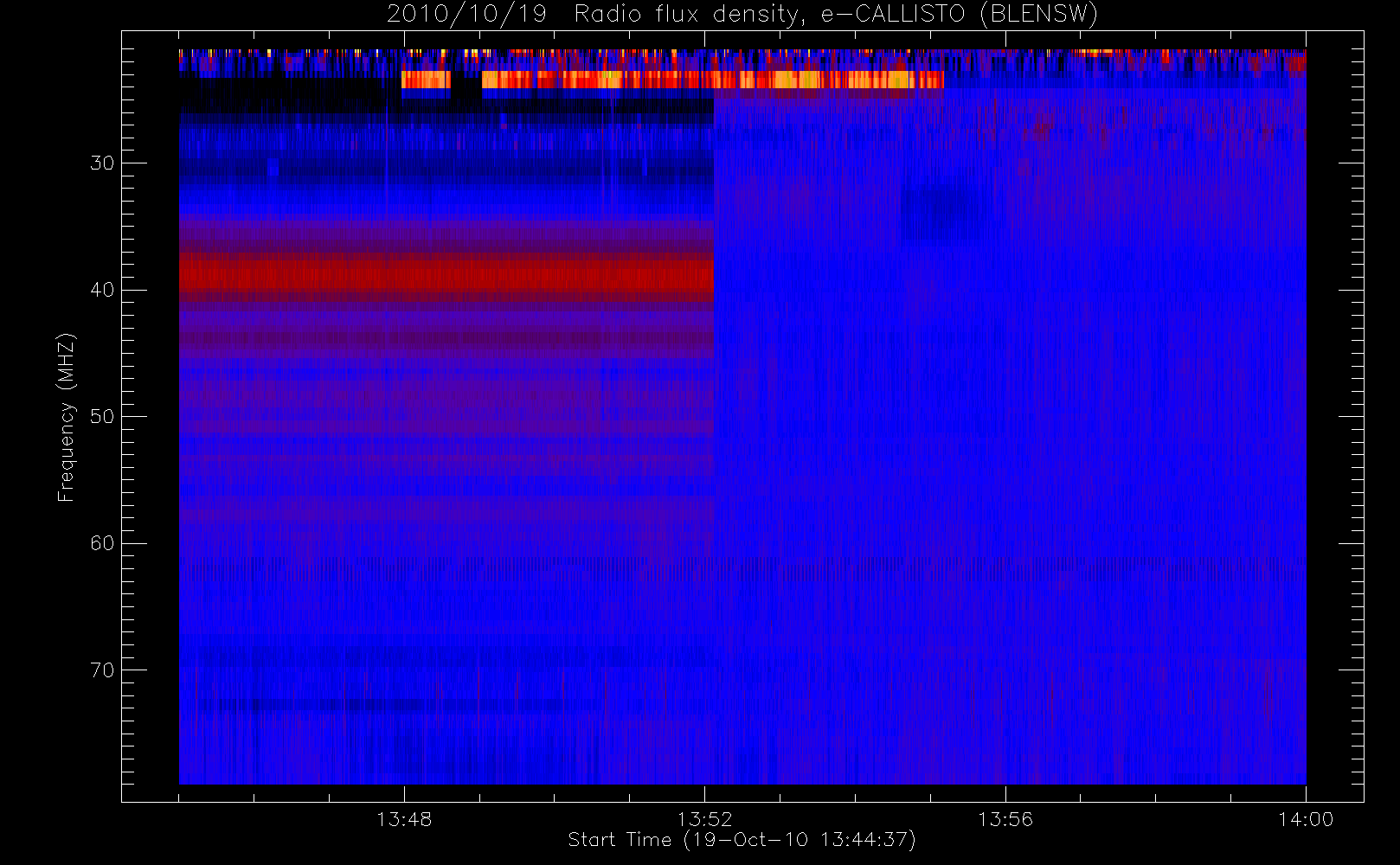Click the "Start Time (19-Oct-10 13:44:37)" axis label
Image resolution: width=1400 pixels, height=865 pixels.
tap(742, 840)
